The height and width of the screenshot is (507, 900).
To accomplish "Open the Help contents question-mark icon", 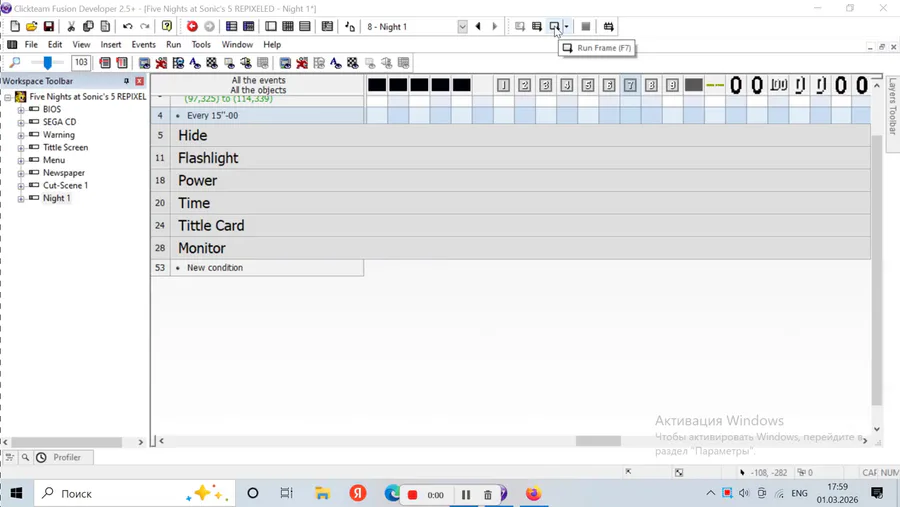I will (167, 26).
